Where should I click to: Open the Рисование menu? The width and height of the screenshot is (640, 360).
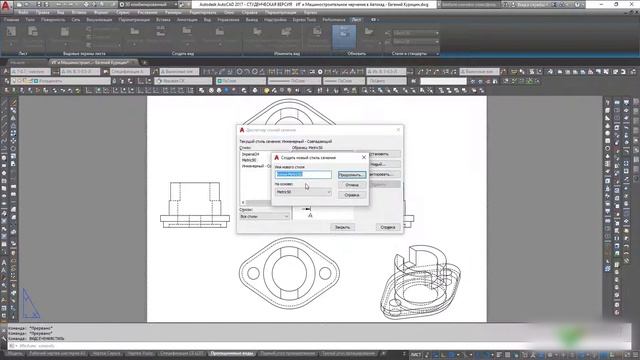tap(147, 12)
